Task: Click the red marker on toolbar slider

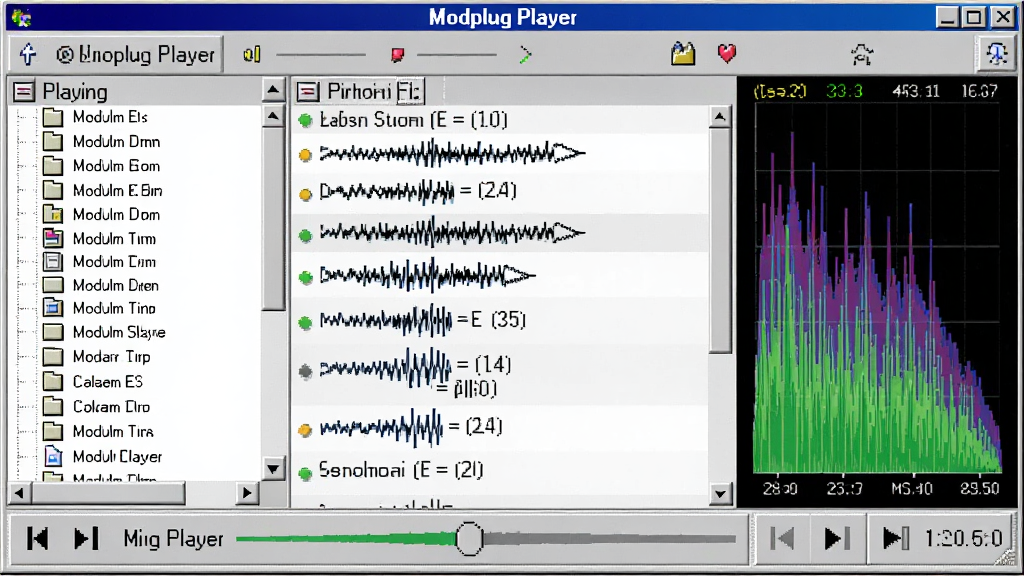Action: point(397,55)
